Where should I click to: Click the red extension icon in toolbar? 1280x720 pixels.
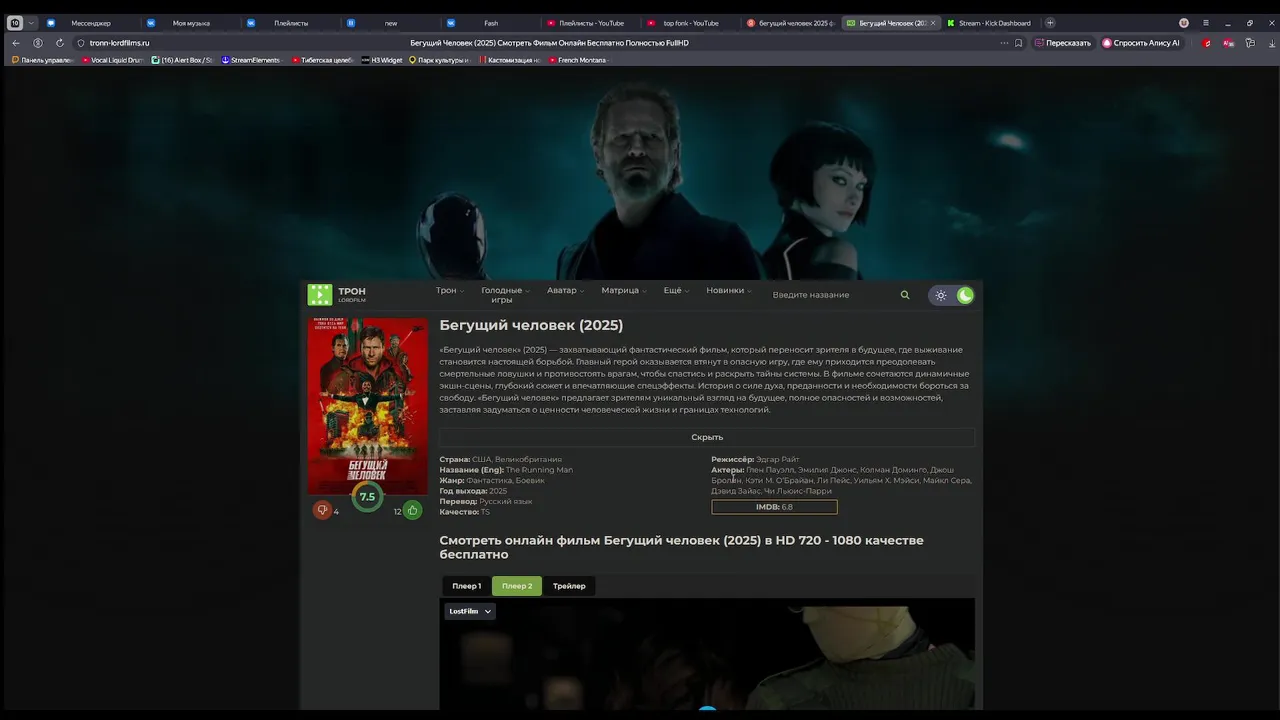[x=1207, y=43]
